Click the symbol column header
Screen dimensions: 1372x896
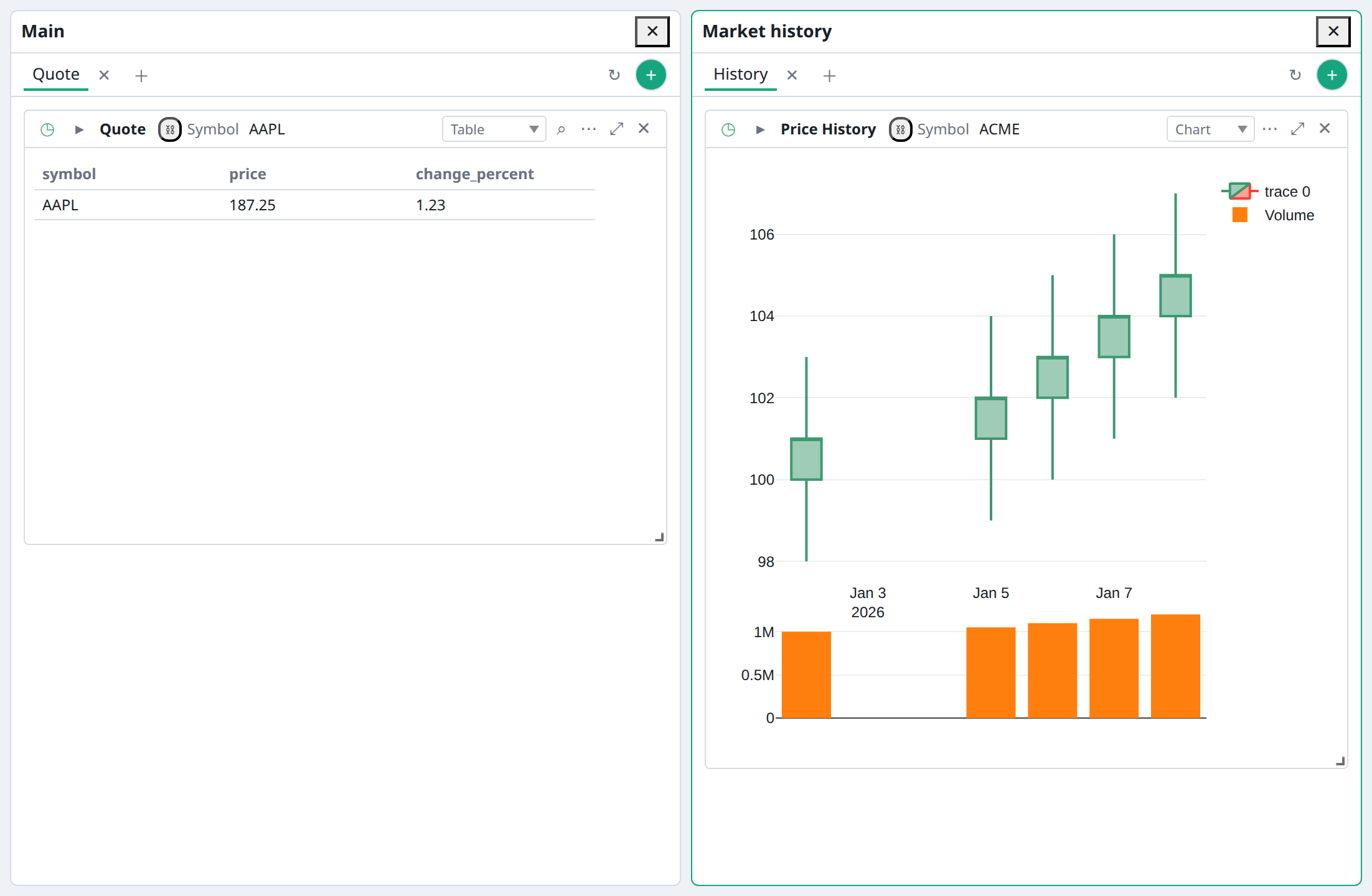coord(69,174)
